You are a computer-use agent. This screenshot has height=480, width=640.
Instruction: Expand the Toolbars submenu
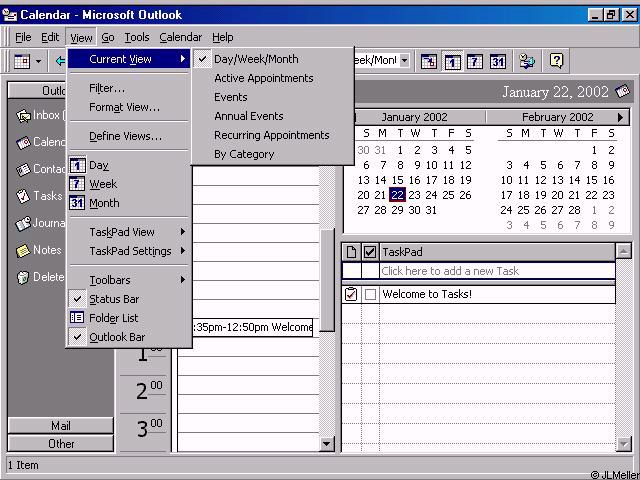click(129, 280)
